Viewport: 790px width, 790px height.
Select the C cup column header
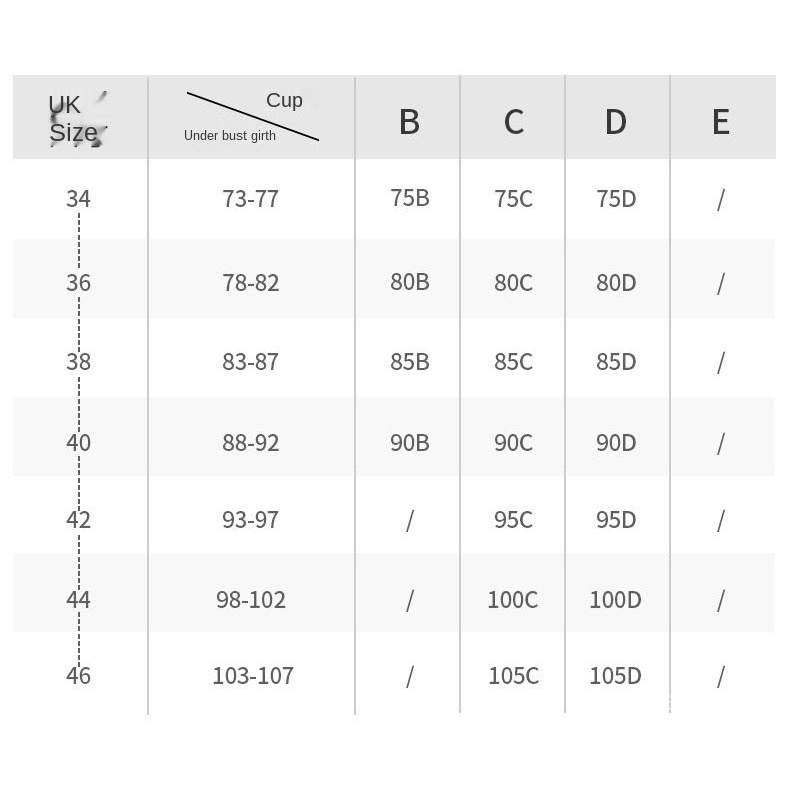pyautogui.click(x=513, y=122)
